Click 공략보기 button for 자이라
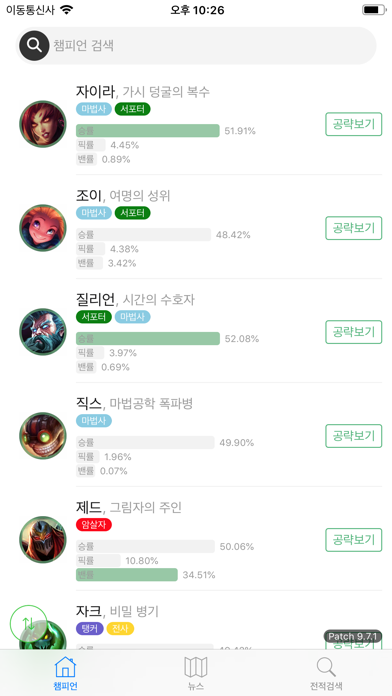The width and height of the screenshot is (392, 696). click(x=354, y=124)
